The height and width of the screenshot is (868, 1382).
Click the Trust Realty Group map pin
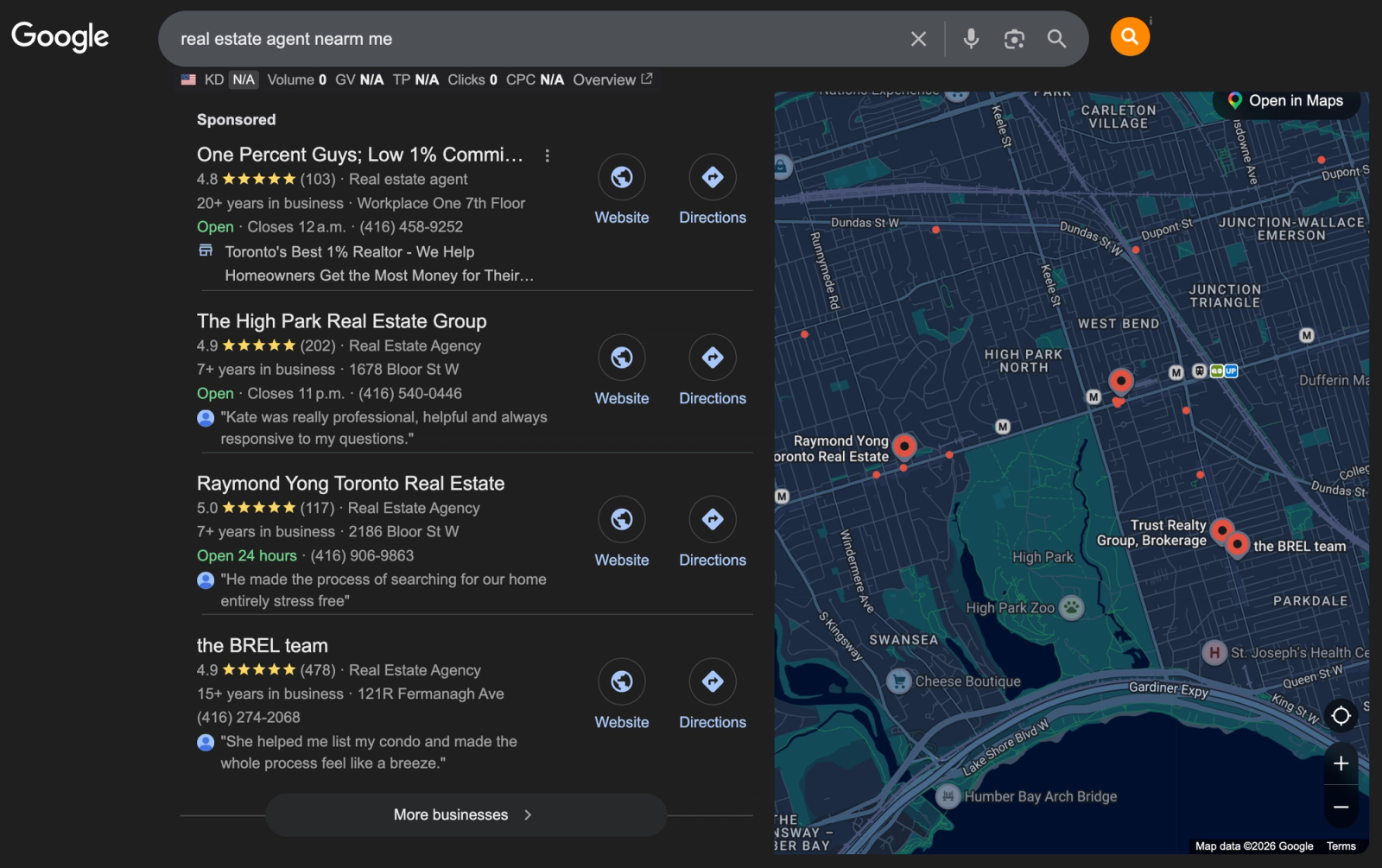pos(1221,529)
